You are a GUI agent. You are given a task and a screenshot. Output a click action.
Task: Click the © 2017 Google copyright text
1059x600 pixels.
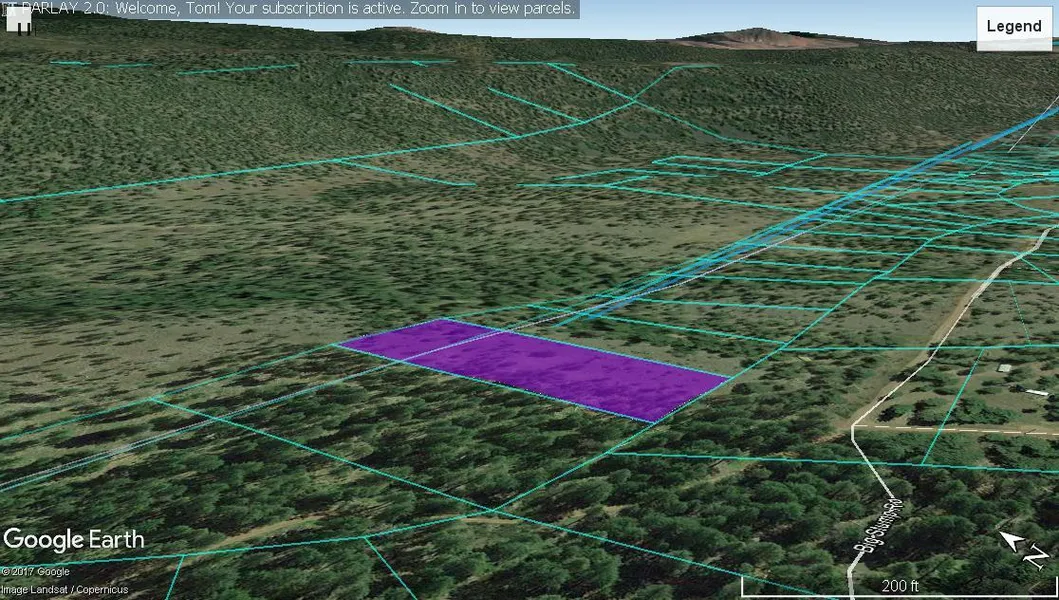[35, 572]
